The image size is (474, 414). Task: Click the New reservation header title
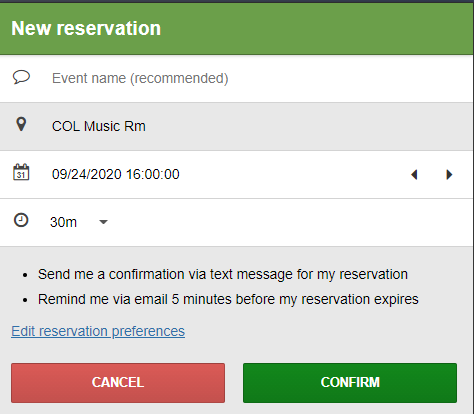(86, 28)
